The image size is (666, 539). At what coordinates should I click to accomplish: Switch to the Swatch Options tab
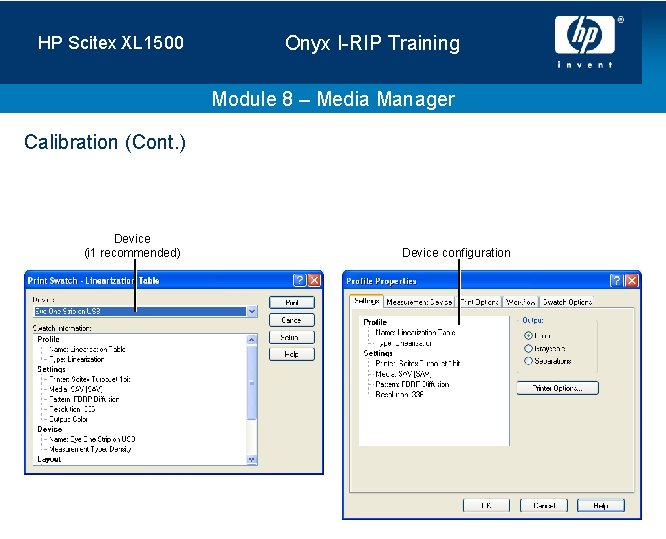coord(567,302)
